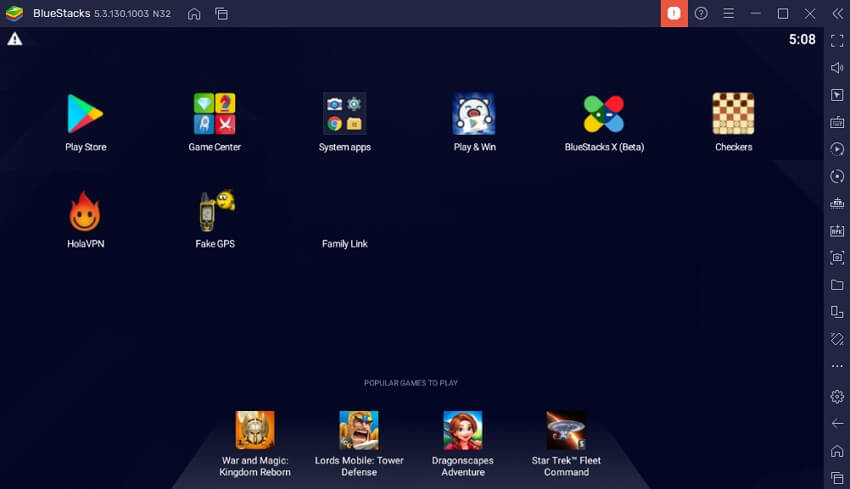This screenshot has height=489, width=850.
Task: Click the red notification button
Action: (674, 14)
